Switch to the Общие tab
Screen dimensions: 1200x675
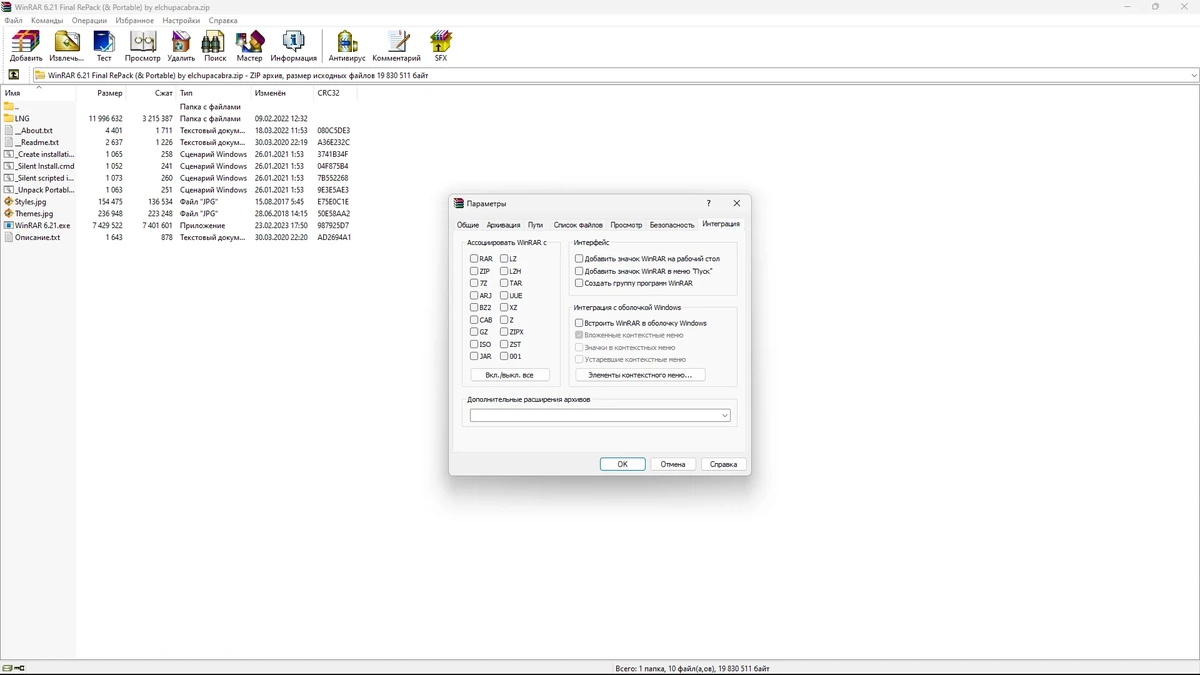click(468, 225)
